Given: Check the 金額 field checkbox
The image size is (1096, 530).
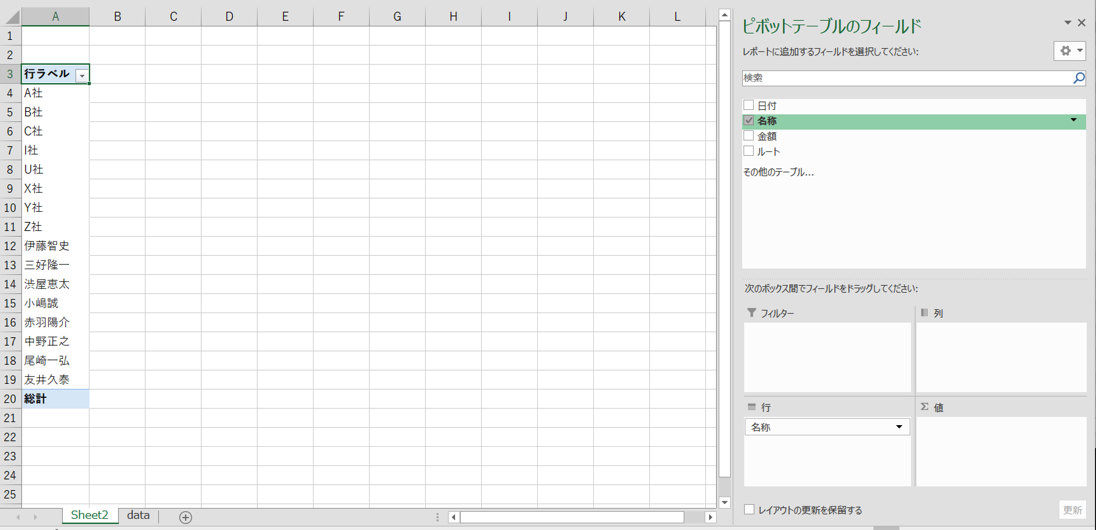Looking at the screenshot, I should 749,136.
